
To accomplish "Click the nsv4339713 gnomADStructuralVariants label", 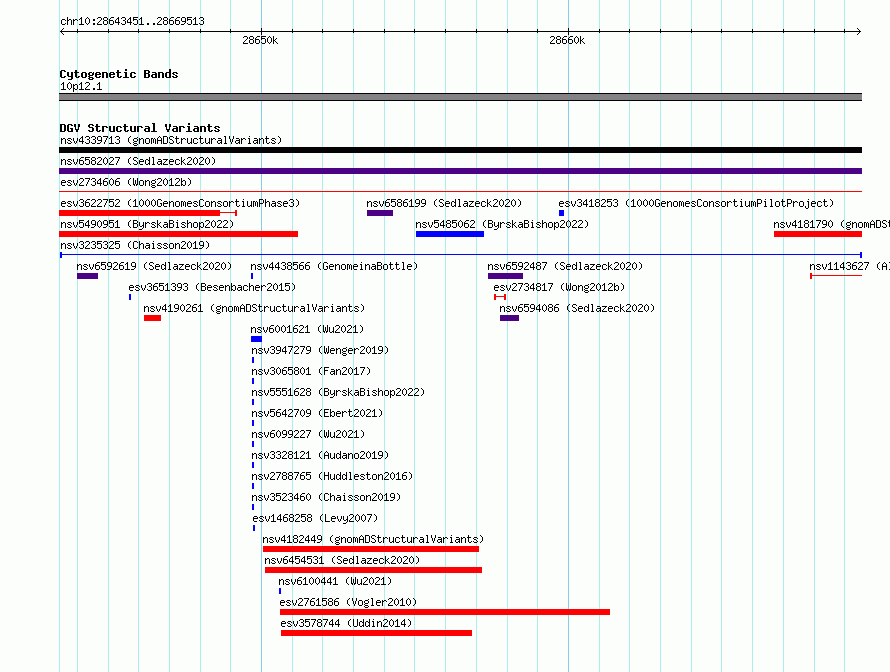I will [171, 140].
